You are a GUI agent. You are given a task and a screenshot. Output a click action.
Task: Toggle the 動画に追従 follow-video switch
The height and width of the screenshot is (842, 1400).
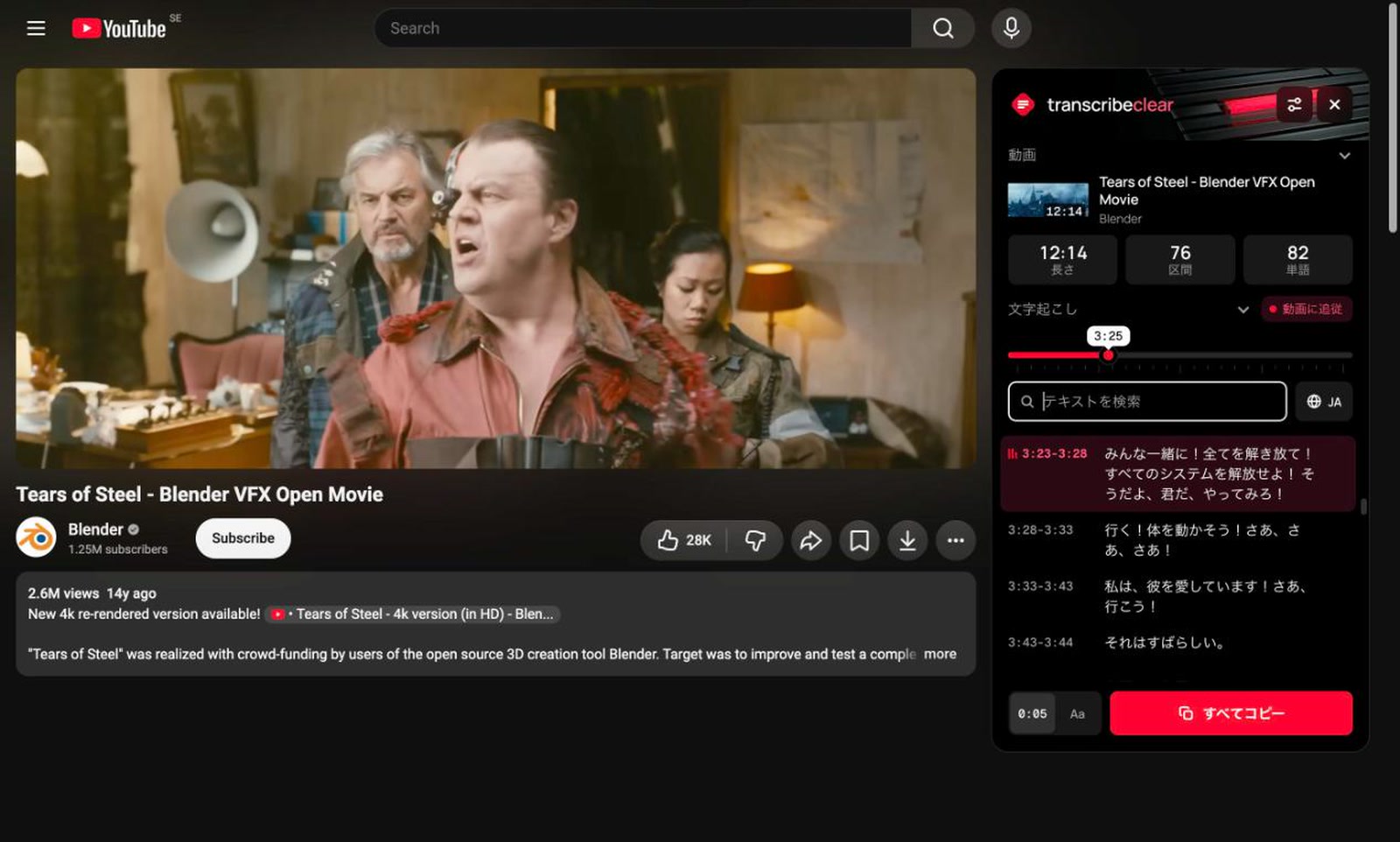(x=1306, y=309)
